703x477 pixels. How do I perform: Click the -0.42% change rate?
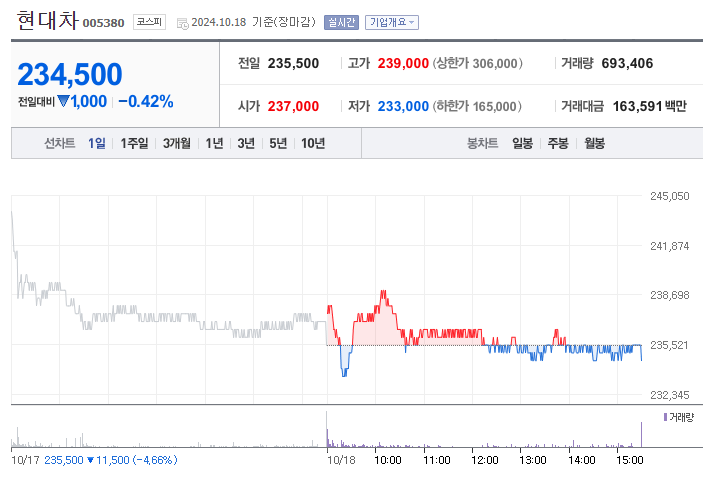(146, 101)
